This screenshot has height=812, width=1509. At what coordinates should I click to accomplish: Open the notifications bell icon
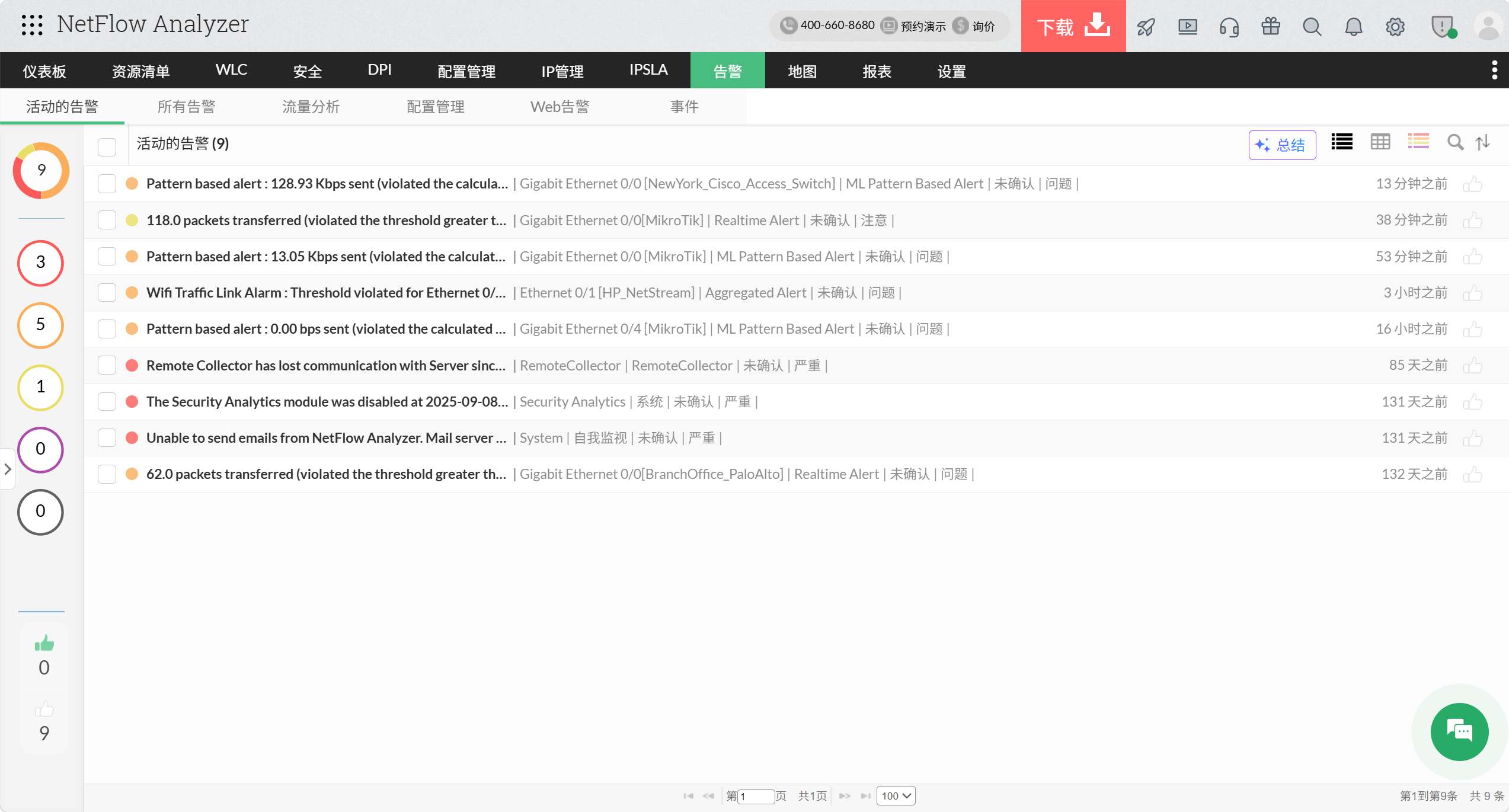[x=1353, y=27]
